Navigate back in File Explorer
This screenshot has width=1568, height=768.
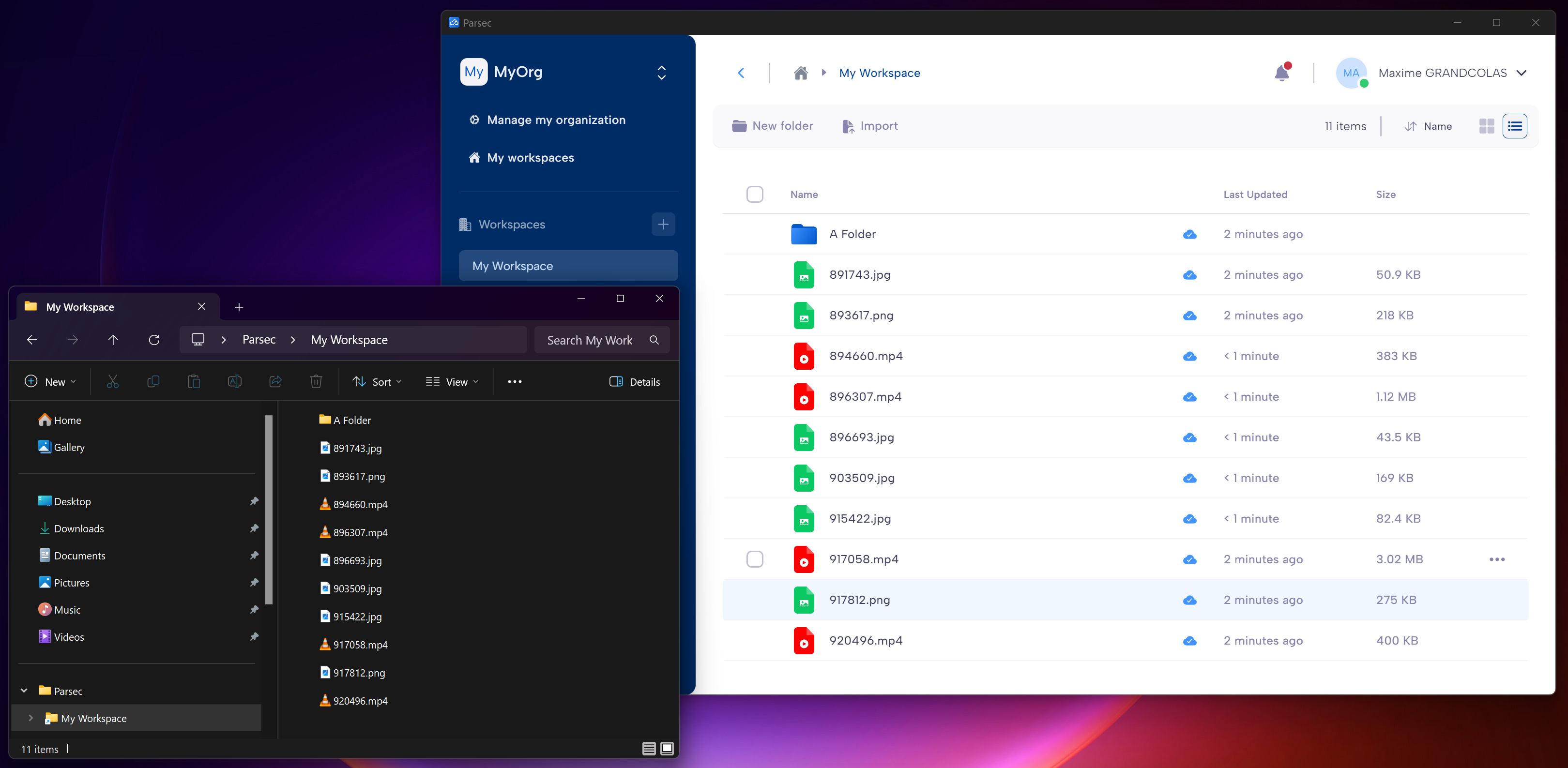click(x=32, y=340)
